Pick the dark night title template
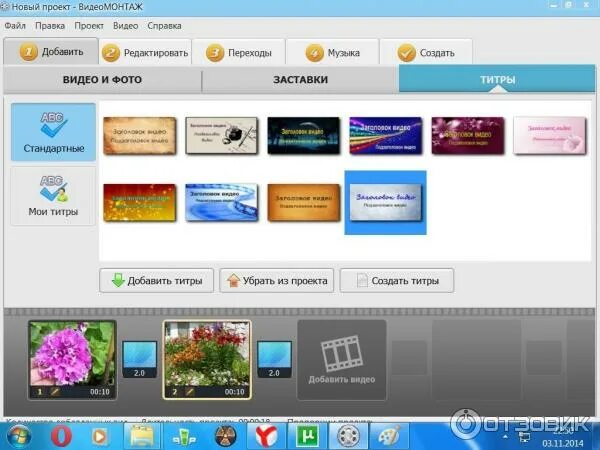Image resolution: width=600 pixels, height=450 pixels. pos(303,136)
